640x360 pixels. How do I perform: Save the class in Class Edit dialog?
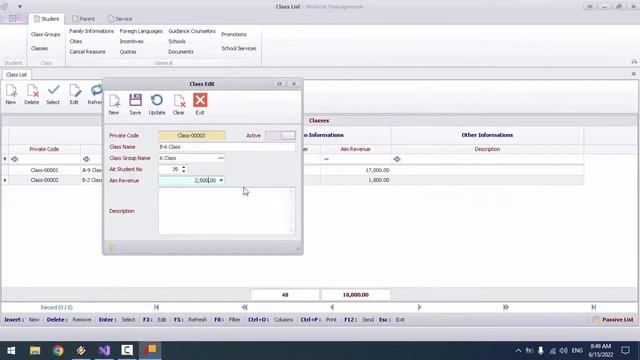coord(135,104)
